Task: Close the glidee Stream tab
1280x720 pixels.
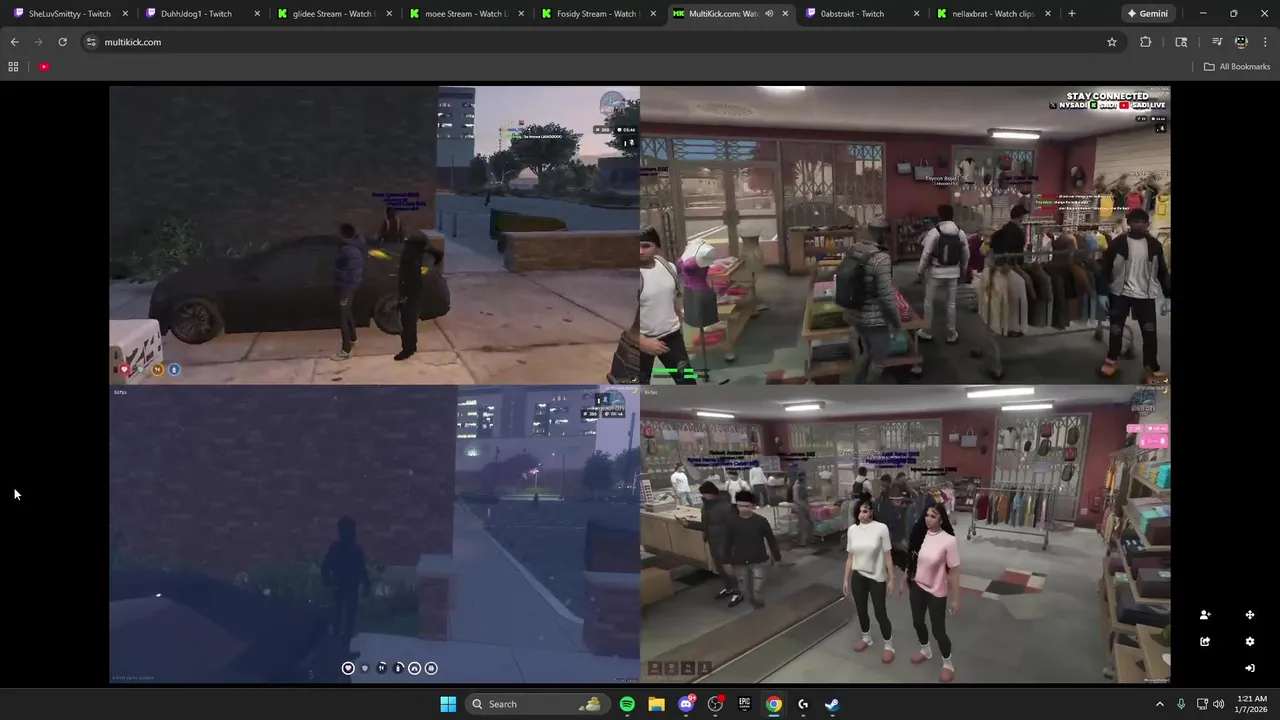Action: (x=389, y=14)
